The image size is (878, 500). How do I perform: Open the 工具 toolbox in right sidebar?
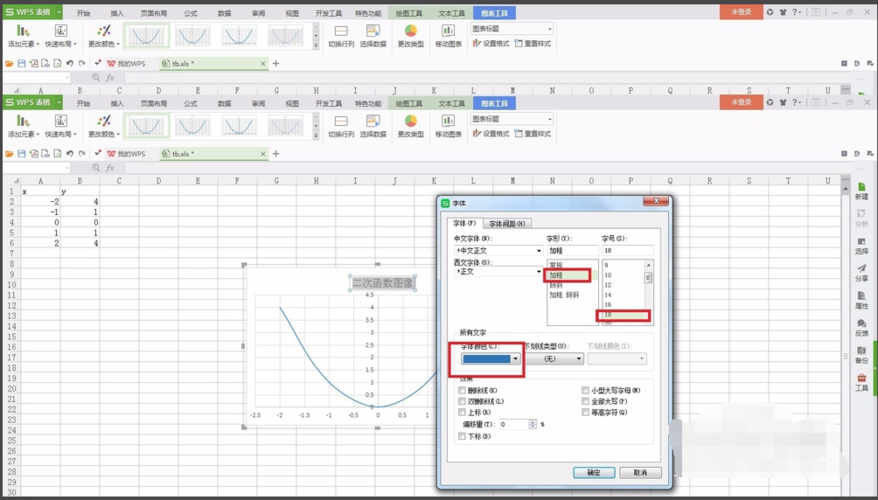pyautogui.click(x=861, y=381)
